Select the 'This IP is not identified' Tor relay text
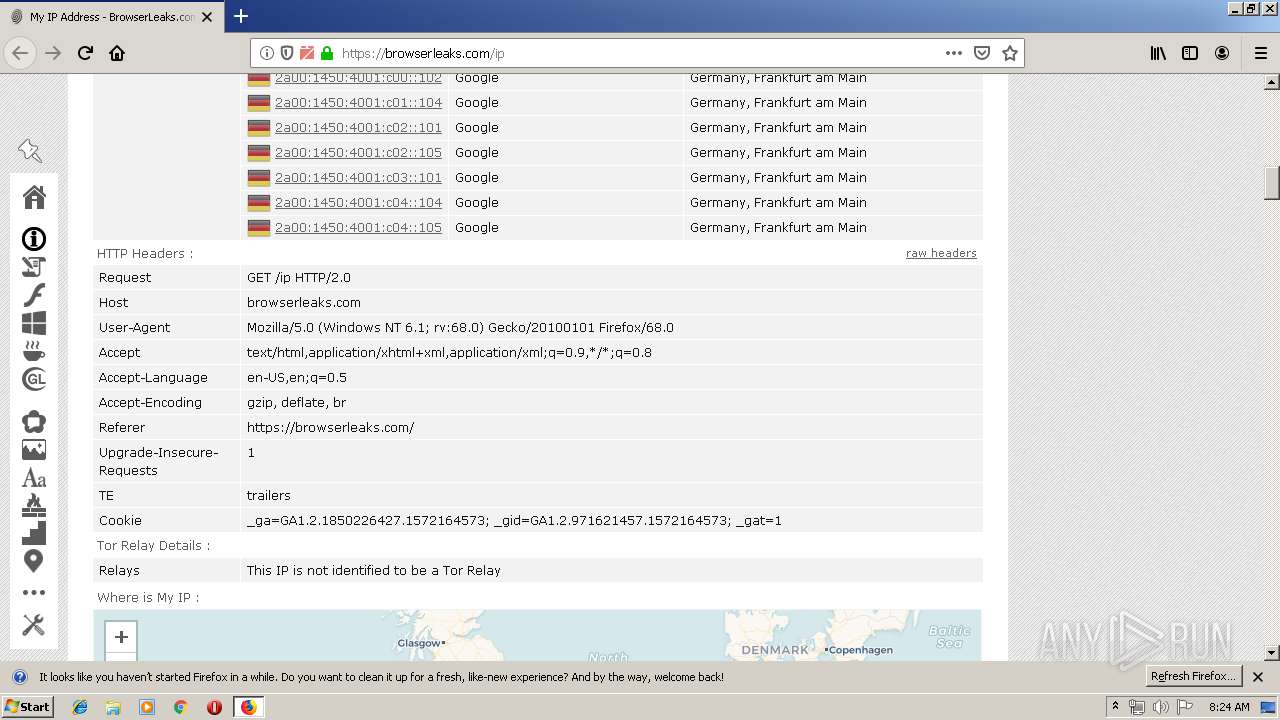Viewport: 1280px width, 720px height. pos(374,570)
